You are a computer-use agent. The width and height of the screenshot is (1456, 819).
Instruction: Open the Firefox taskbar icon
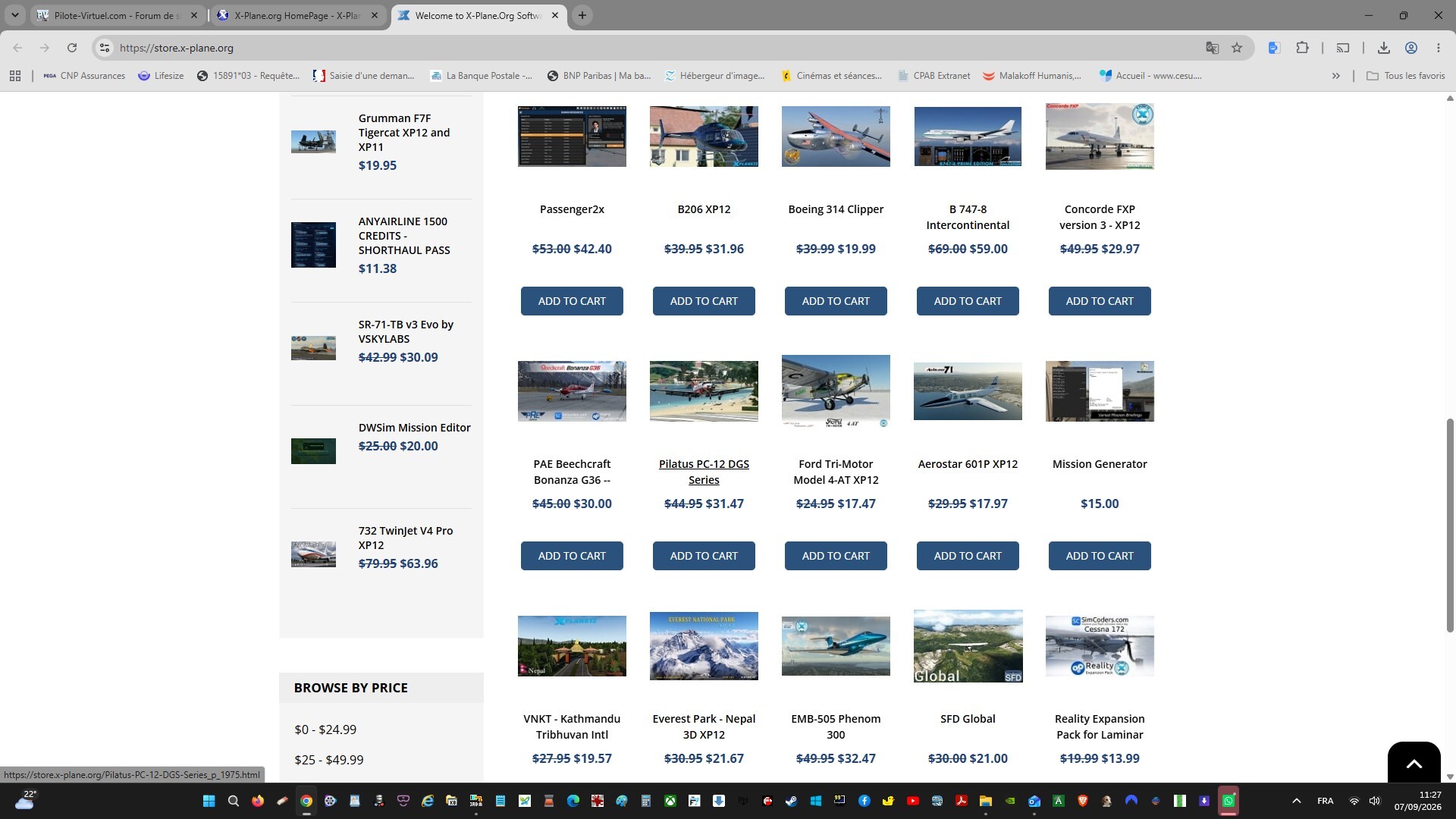[x=258, y=801]
